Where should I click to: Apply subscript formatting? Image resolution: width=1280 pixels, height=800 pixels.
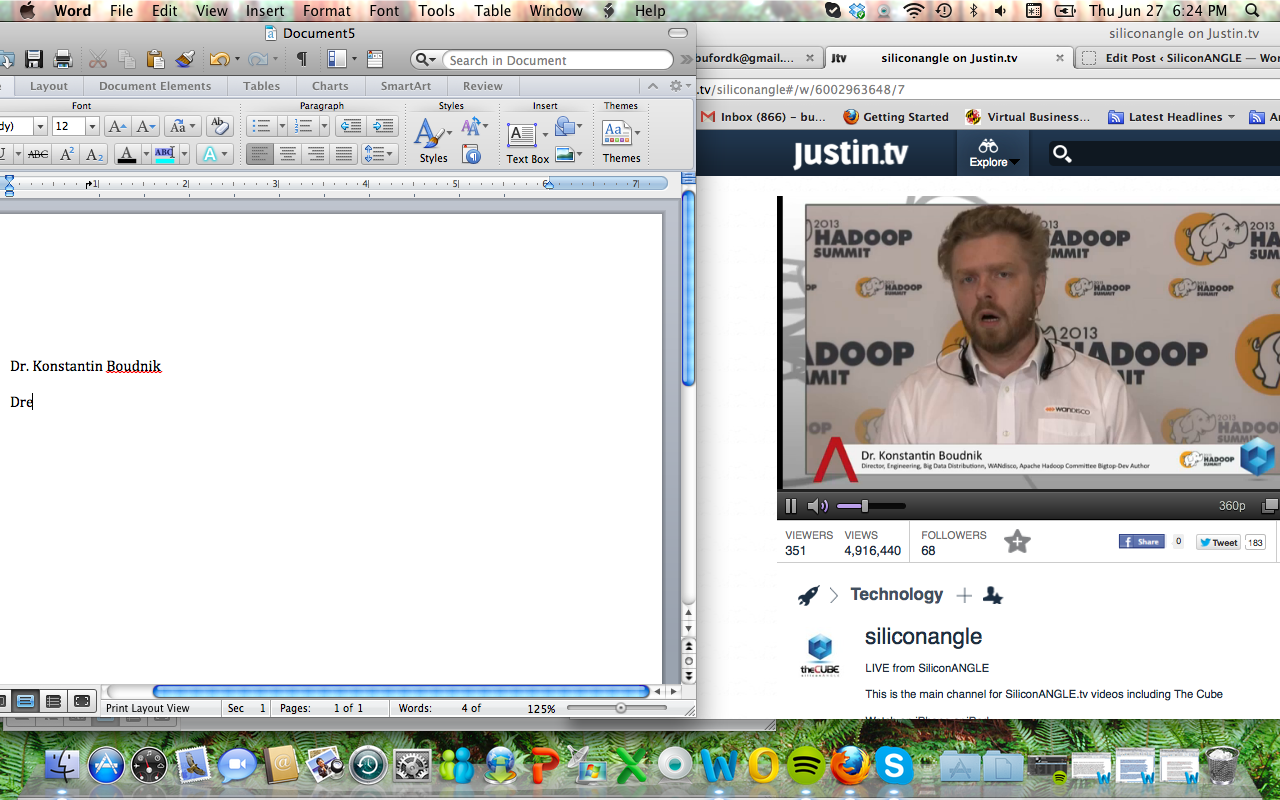coord(95,154)
